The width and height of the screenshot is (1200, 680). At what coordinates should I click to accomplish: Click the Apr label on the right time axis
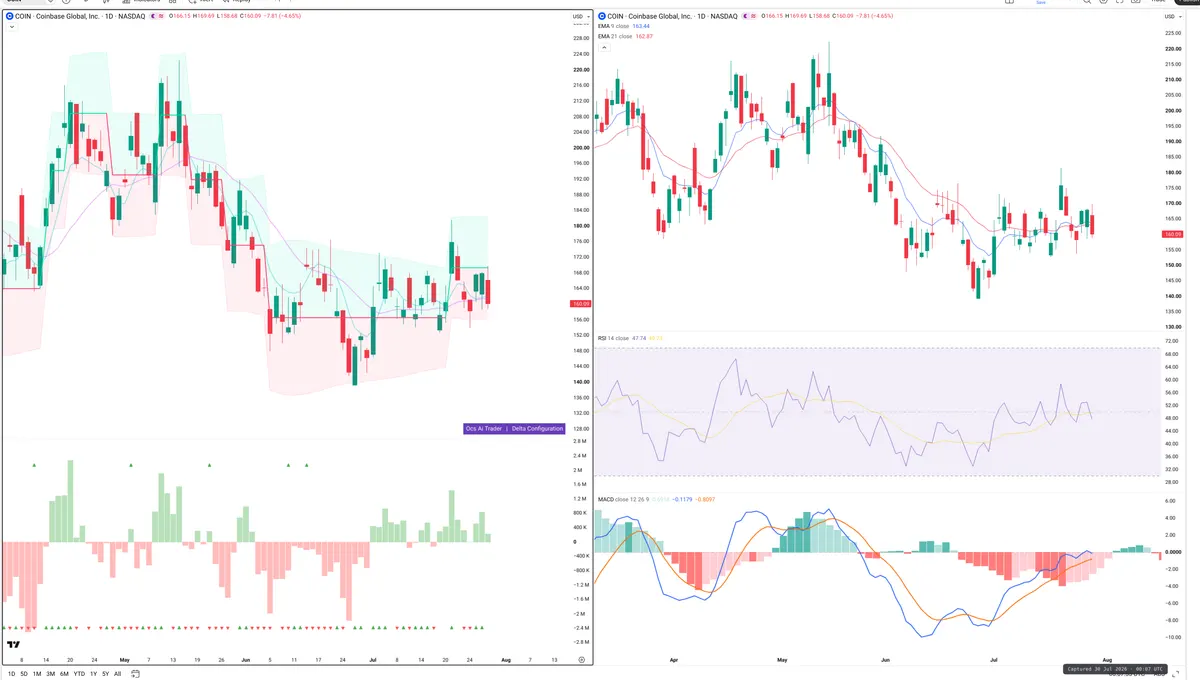(x=674, y=660)
